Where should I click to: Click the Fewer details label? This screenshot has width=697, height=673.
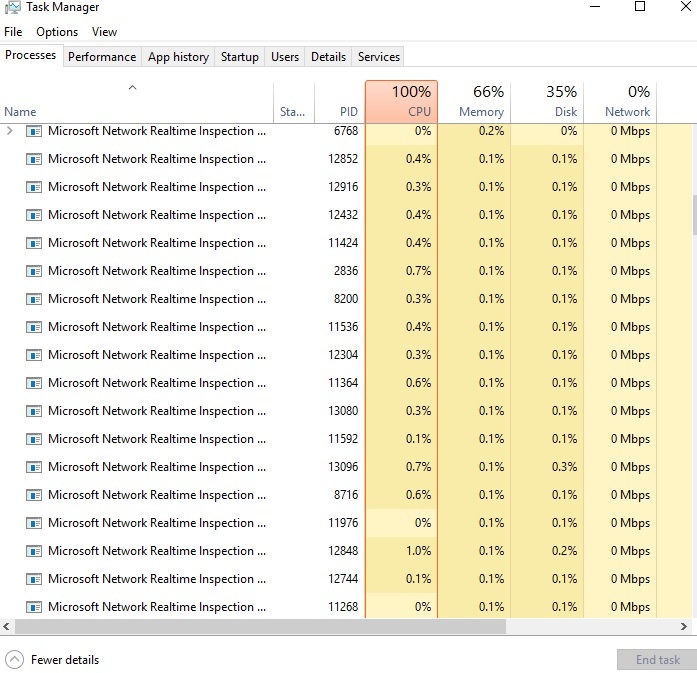[x=65, y=660]
